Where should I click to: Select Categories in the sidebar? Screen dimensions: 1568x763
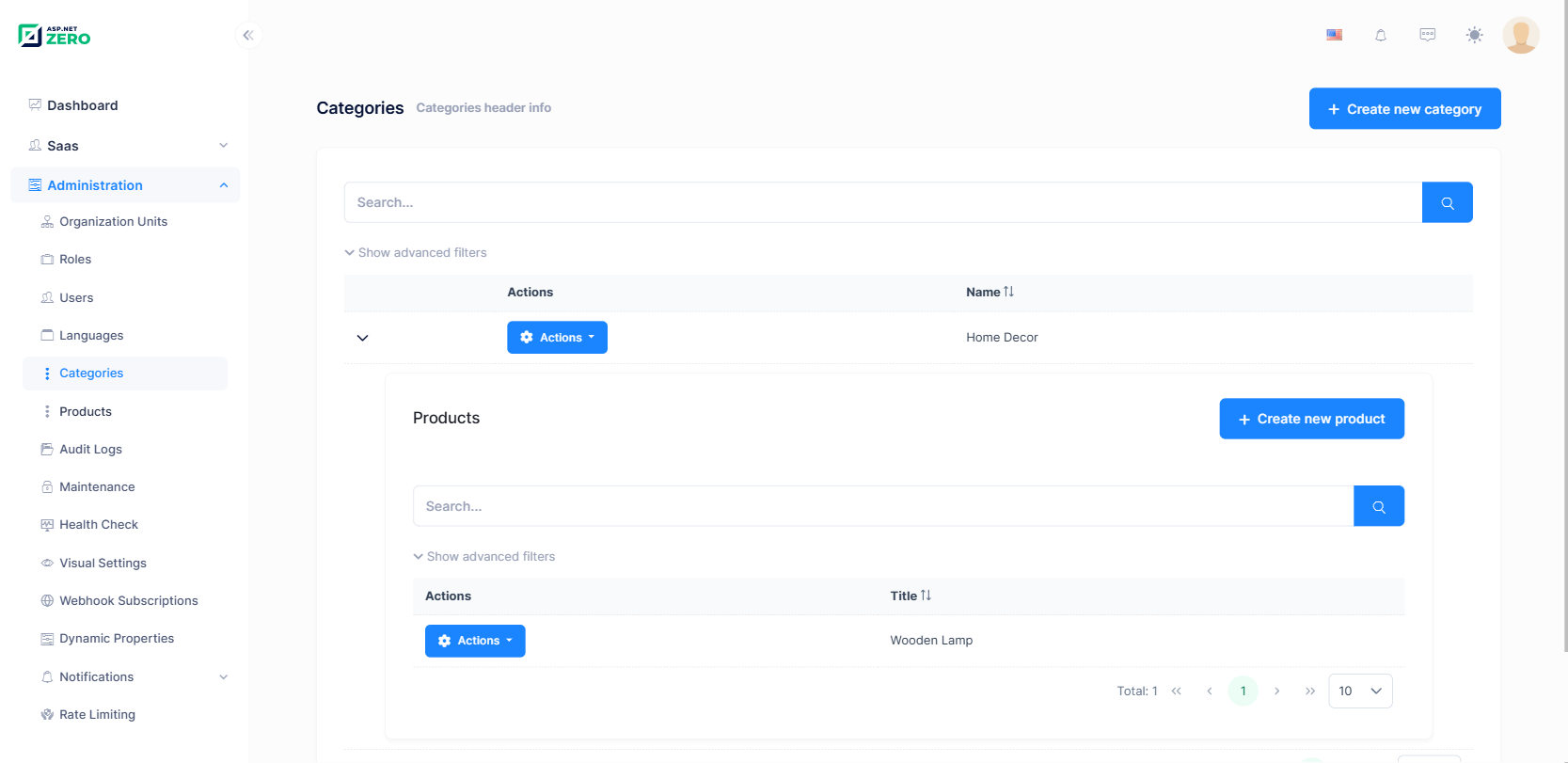click(91, 374)
